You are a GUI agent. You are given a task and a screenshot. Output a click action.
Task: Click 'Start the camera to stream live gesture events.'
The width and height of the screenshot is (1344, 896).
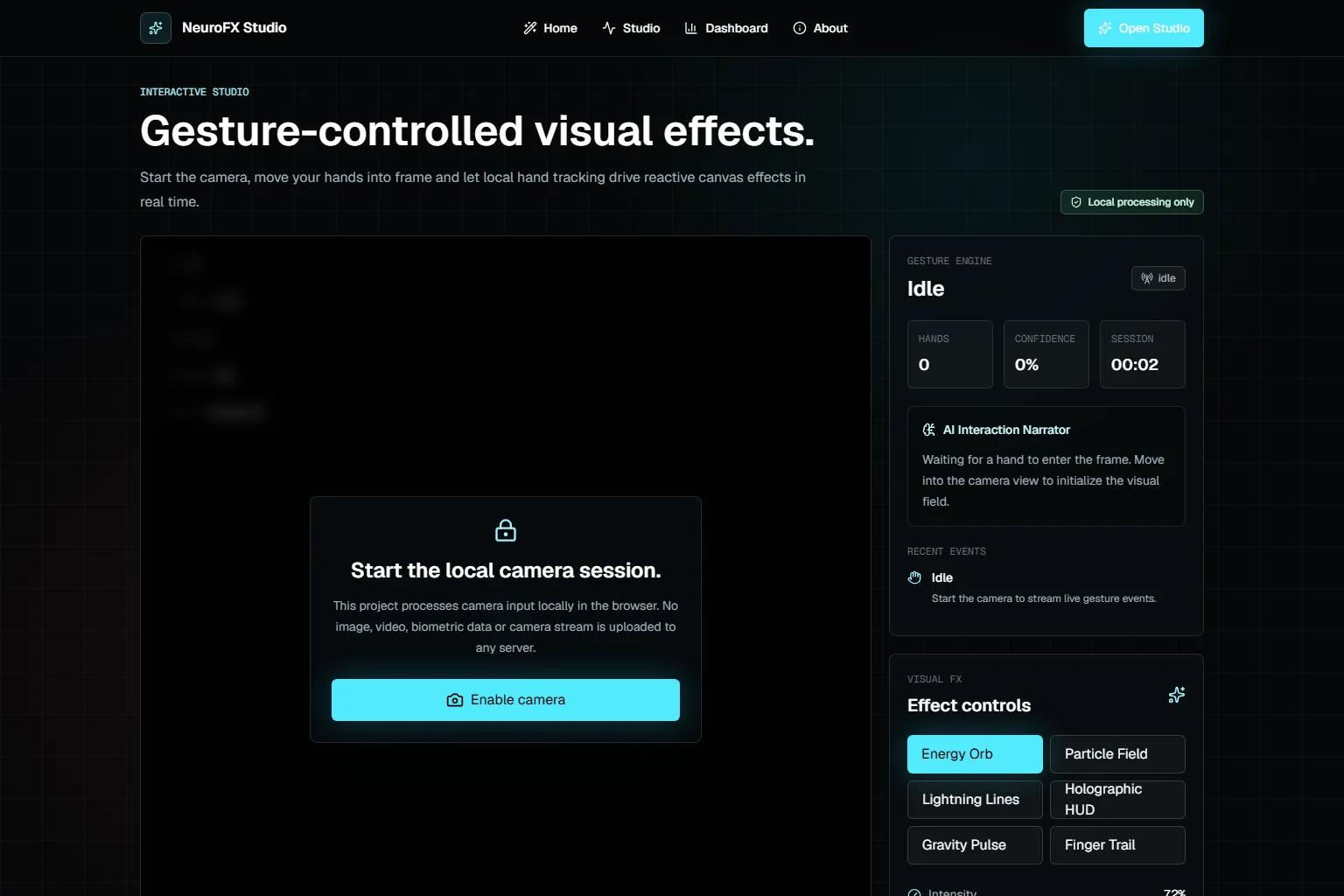tap(1044, 598)
